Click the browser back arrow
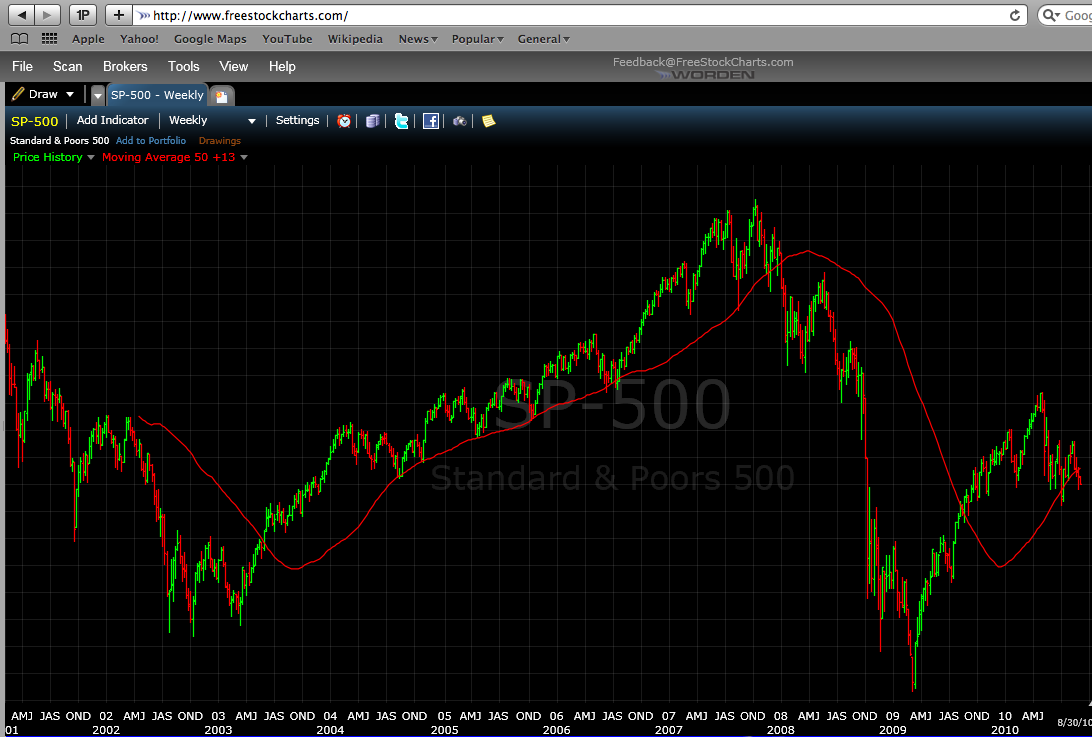The height and width of the screenshot is (737, 1092). pyautogui.click(x=22, y=15)
